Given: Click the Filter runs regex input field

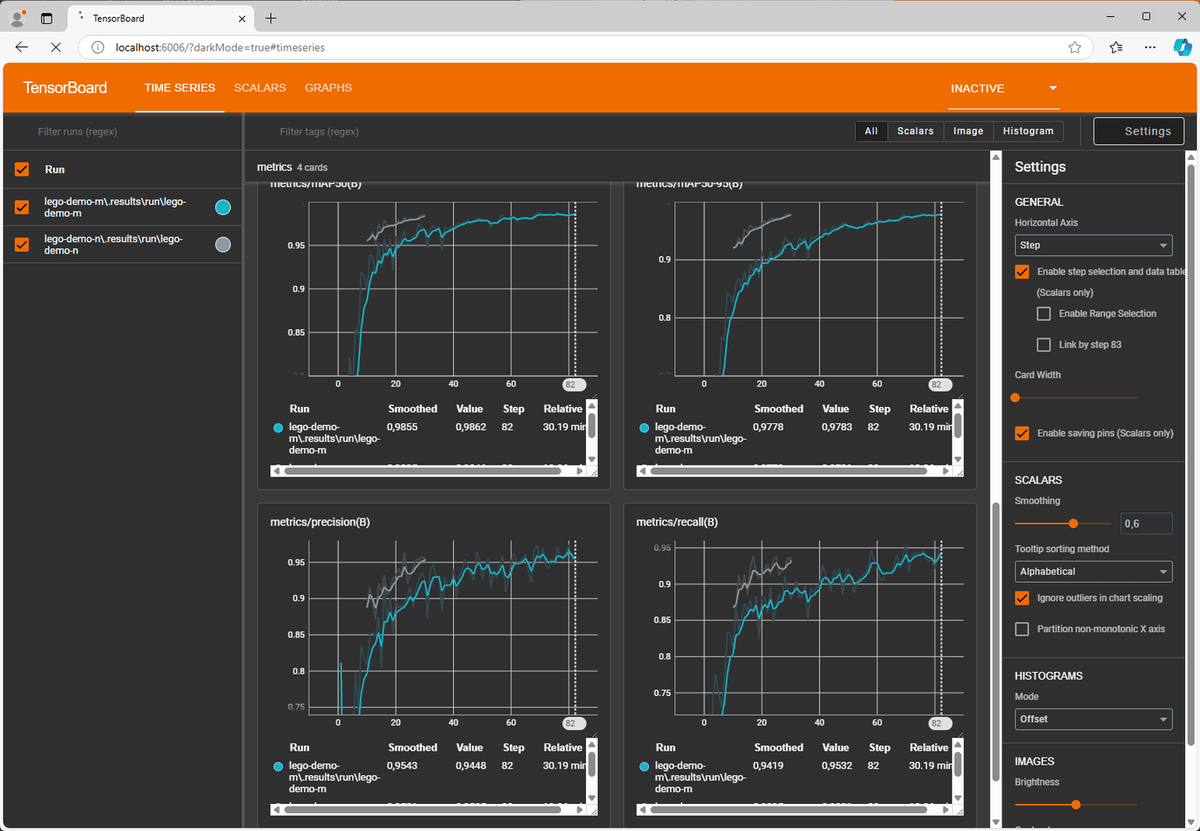Looking at the screenshot, I should click(122, 131).
